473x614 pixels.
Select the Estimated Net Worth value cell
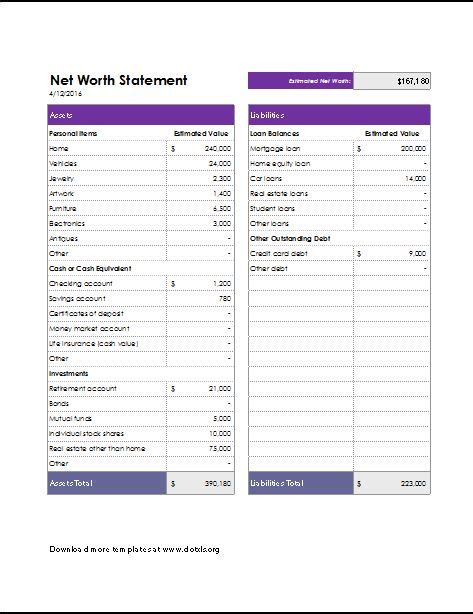(392, 81)
